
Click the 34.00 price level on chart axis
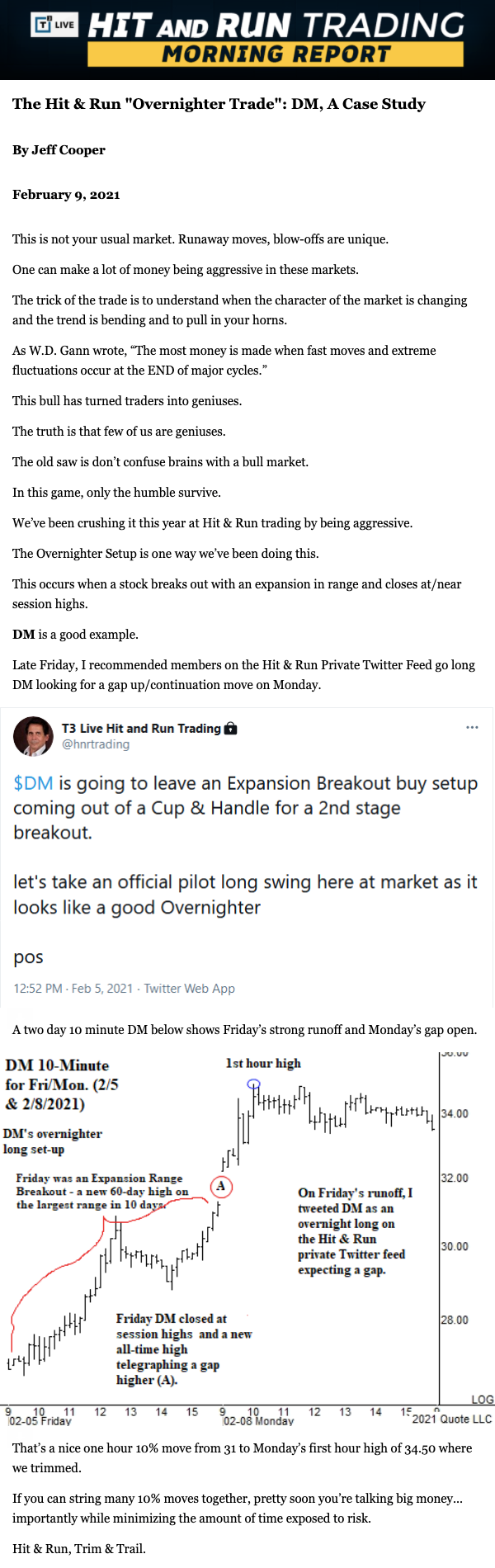point(455,1114)
